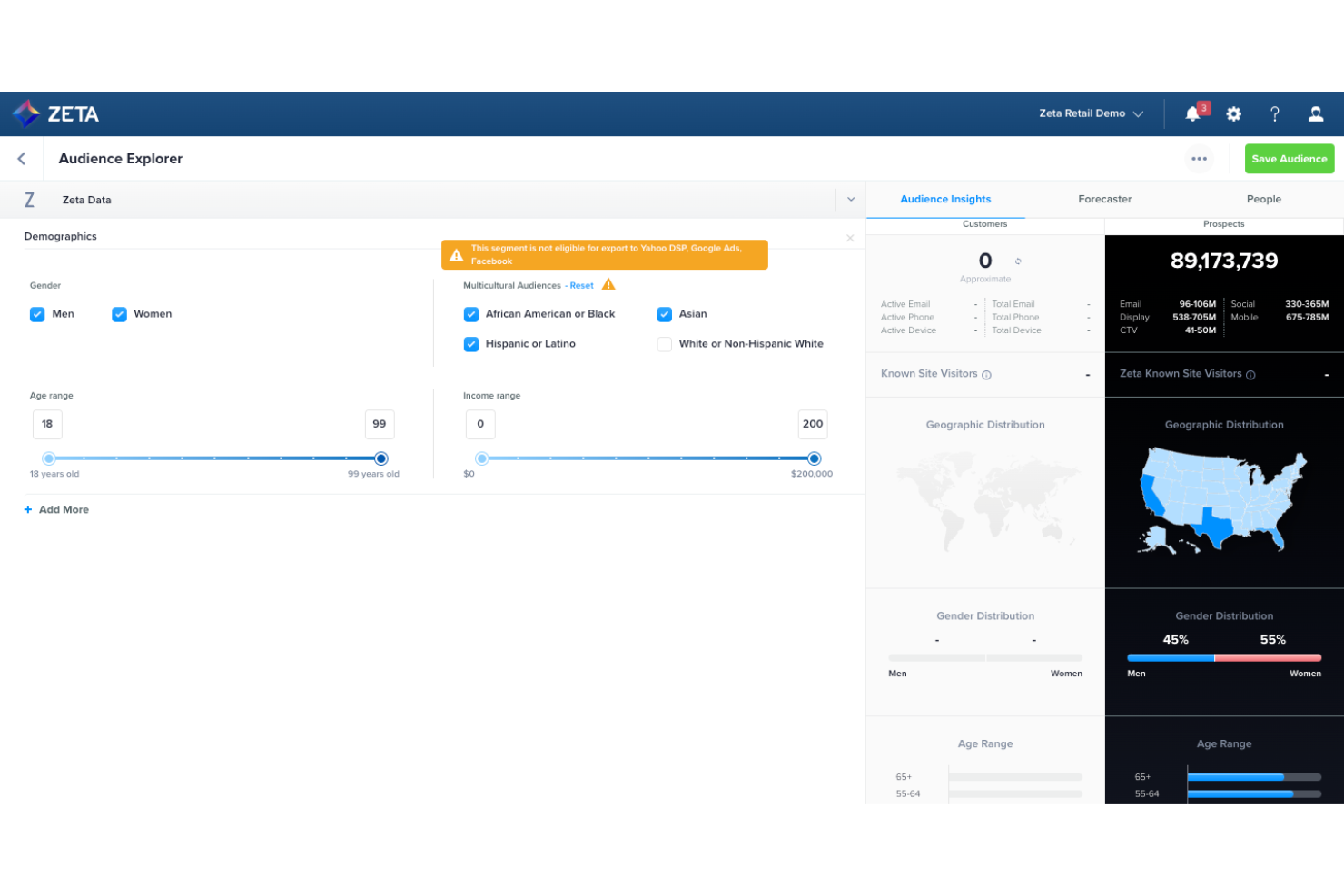Open the help question mark
This screenshot has height=896, width=1344.
[x=1274, y=114]
